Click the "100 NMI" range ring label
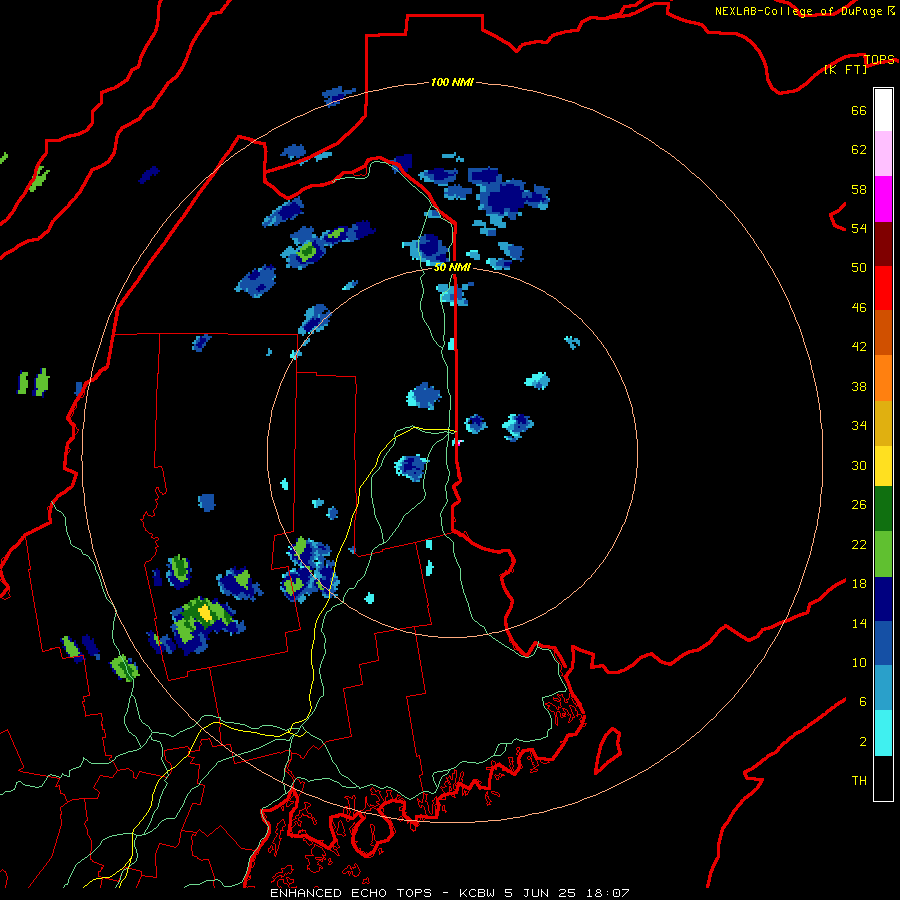This screenshot has height=900, width=900. point(452,82)
